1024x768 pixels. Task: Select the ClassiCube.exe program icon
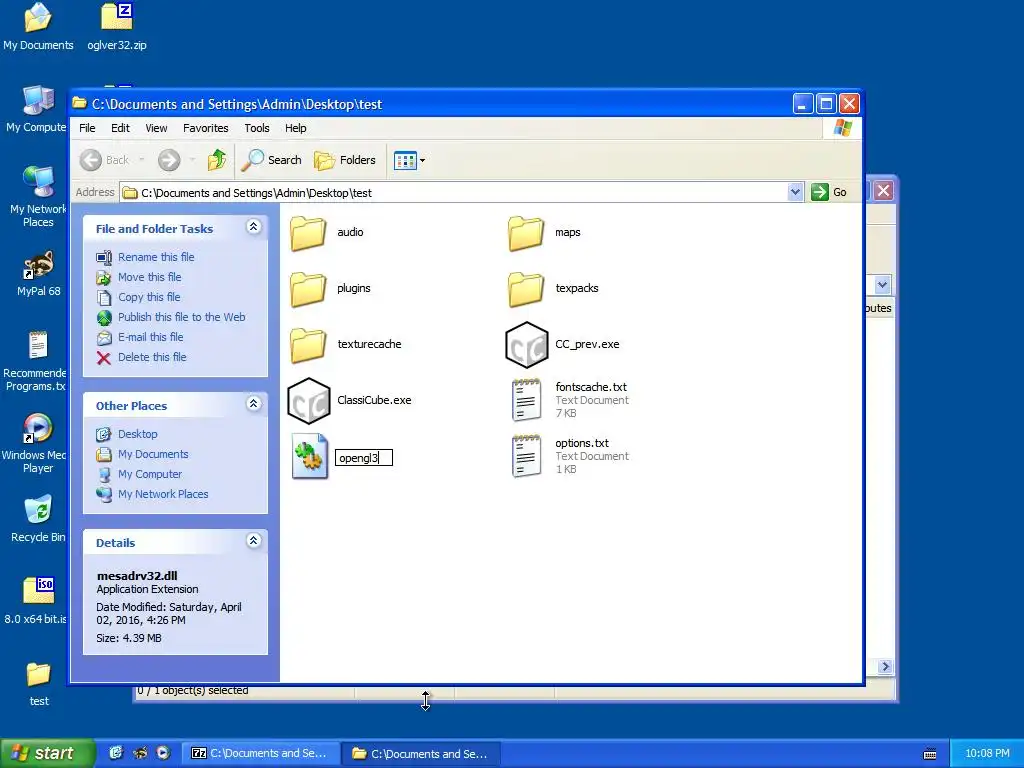coord(308,401)
